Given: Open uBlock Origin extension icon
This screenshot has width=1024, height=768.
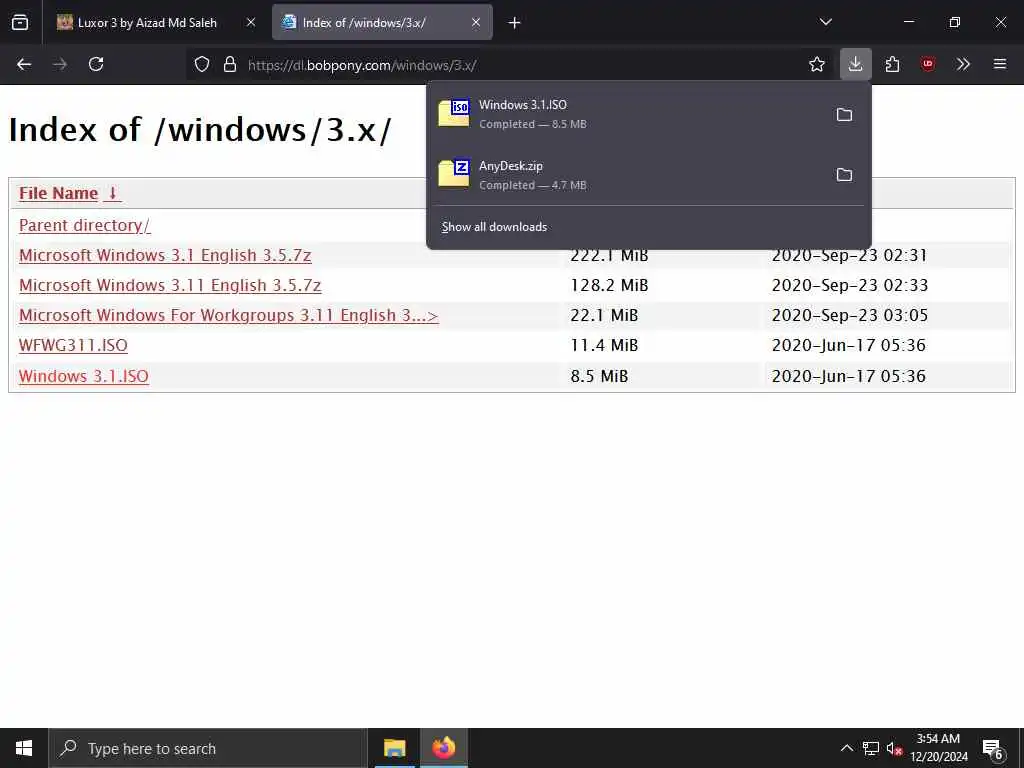Looking at the screenshot, I should pyautogui.click(x=928, y=64).
